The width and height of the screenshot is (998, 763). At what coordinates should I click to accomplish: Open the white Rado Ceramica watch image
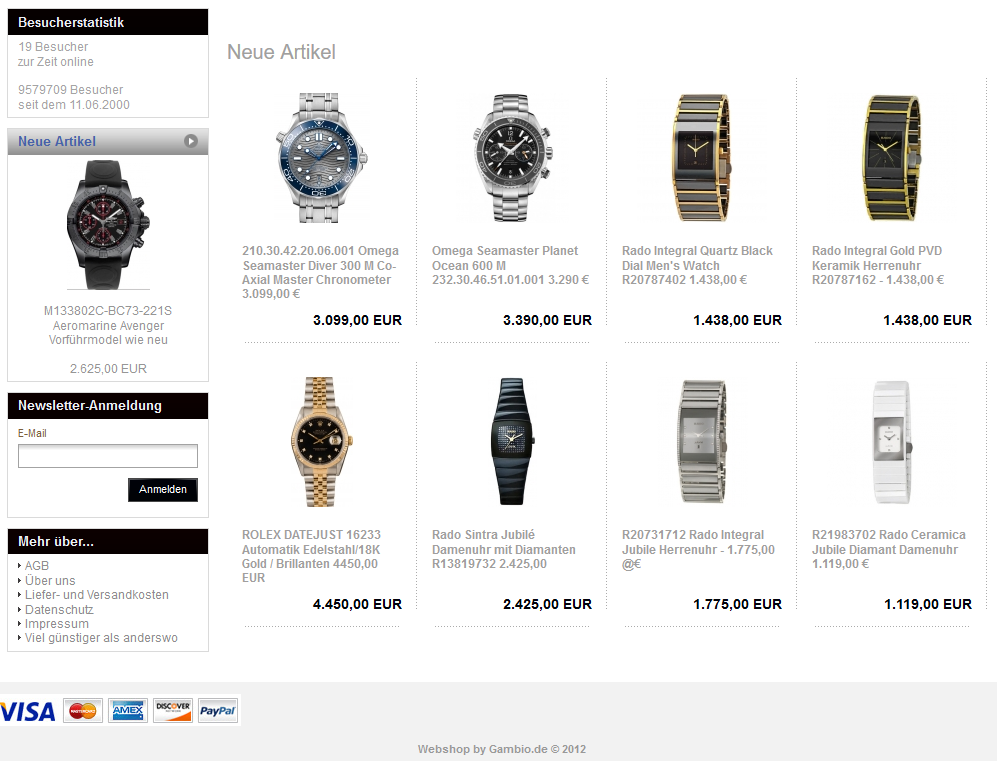(892, 442)
